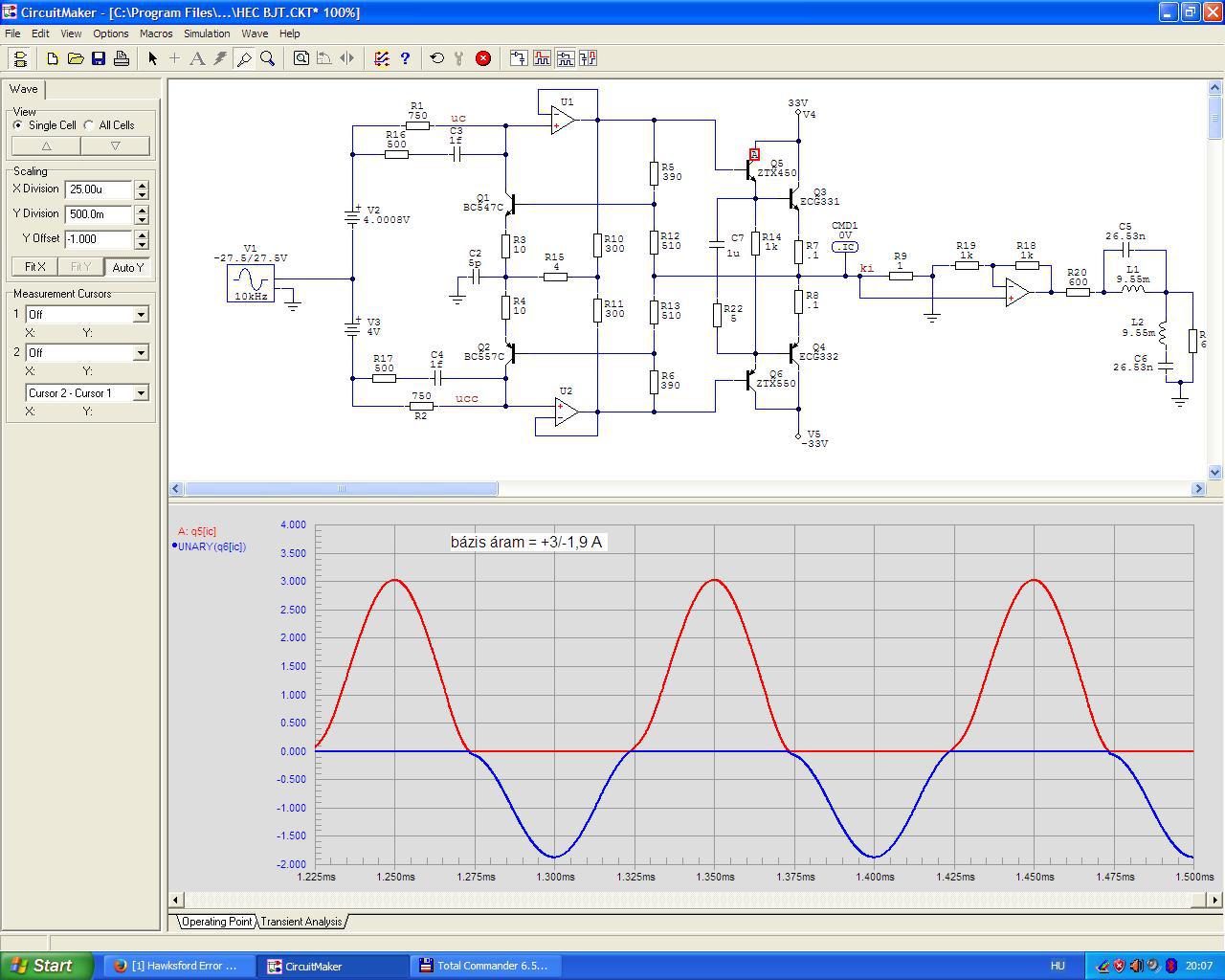Open Measurement Cursor 2 dropdown
Viewport: 1225px width, 980px height.
click(141, 353)
